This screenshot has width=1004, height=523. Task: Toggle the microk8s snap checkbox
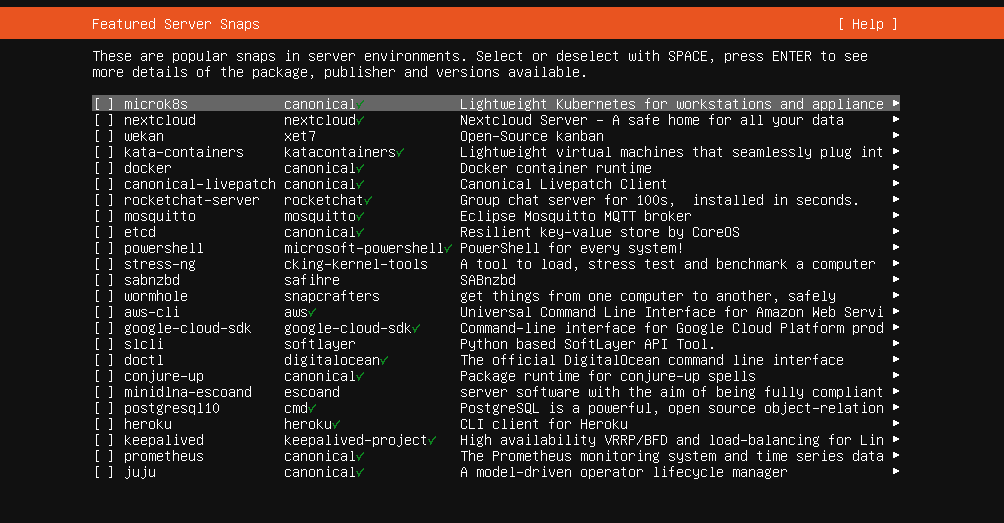tap(104, 104)
